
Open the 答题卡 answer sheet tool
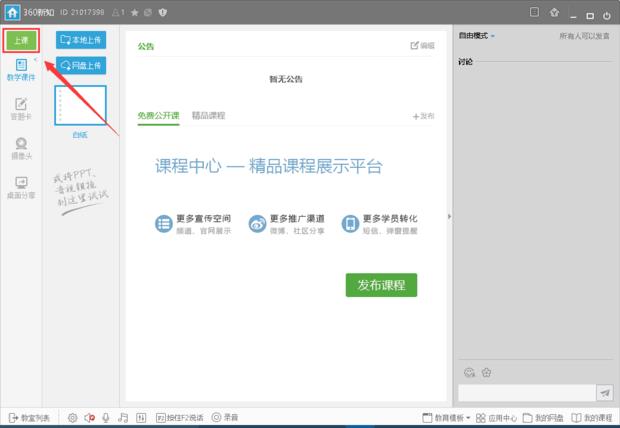click(x=21, y=107)
